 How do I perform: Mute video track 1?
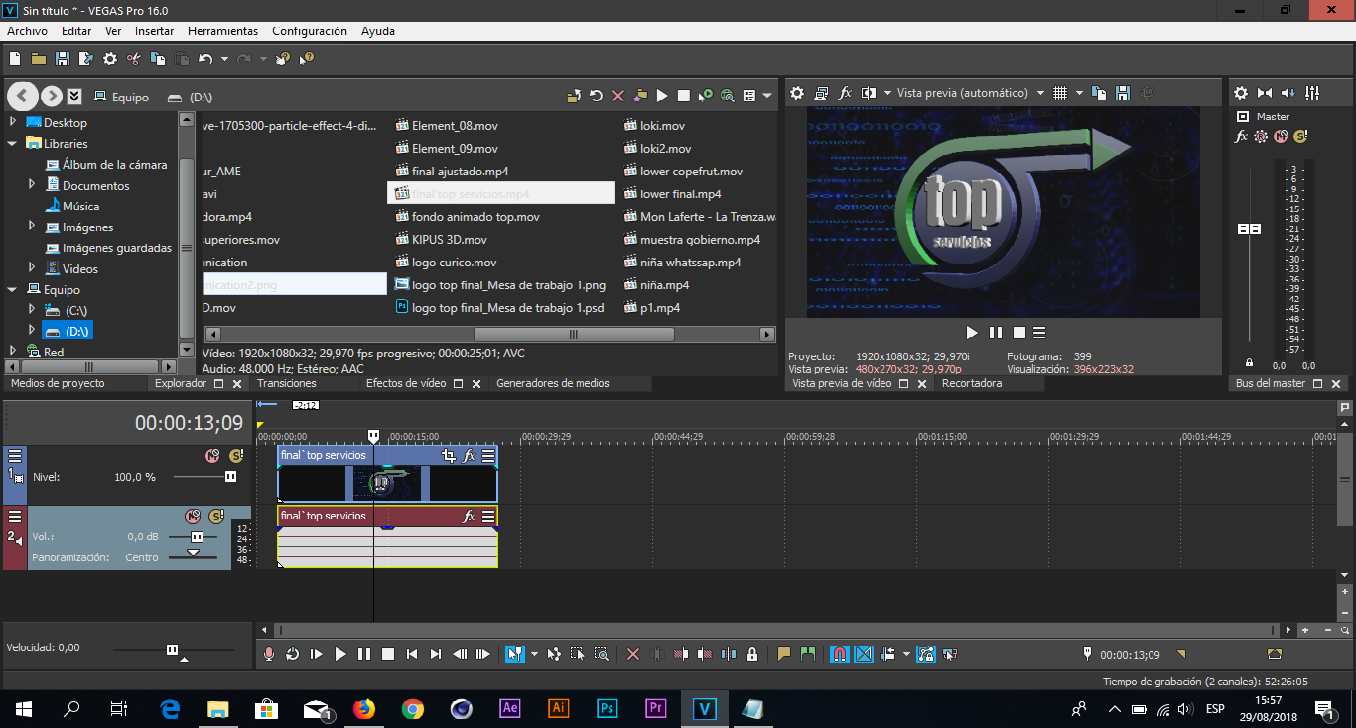tap(212, 456)
